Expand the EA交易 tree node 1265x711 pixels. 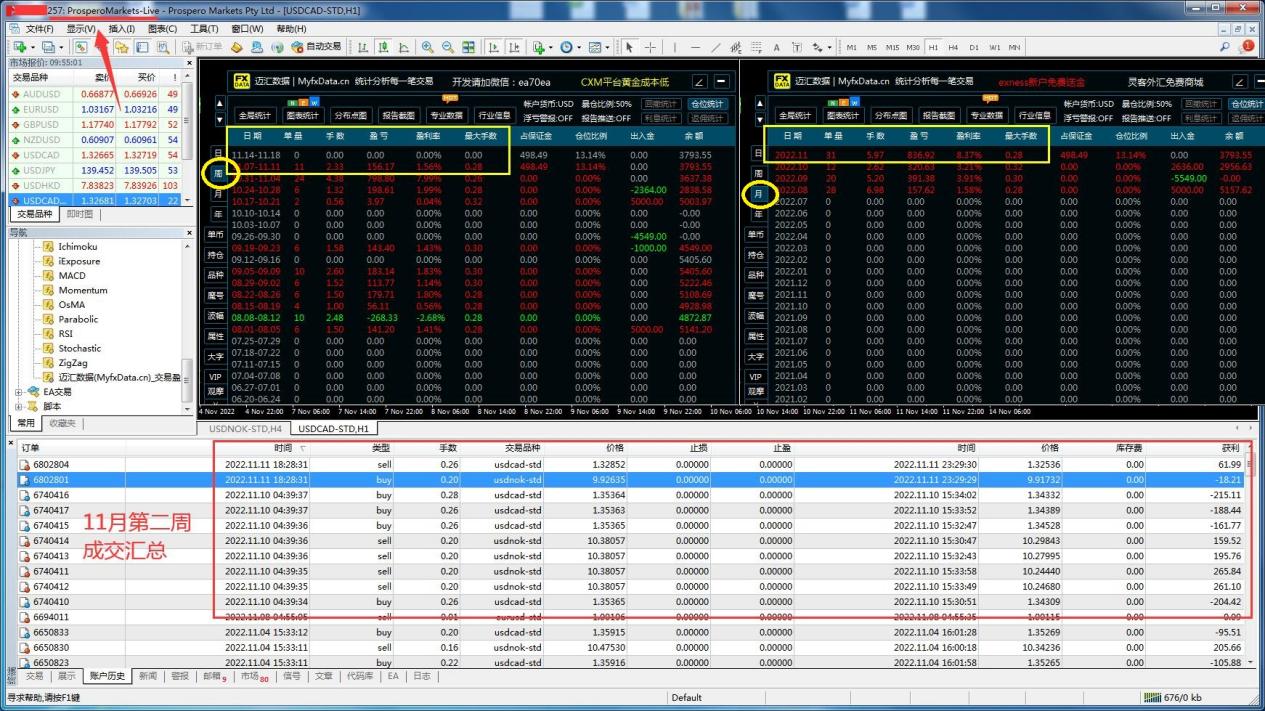tap(19, 392)
